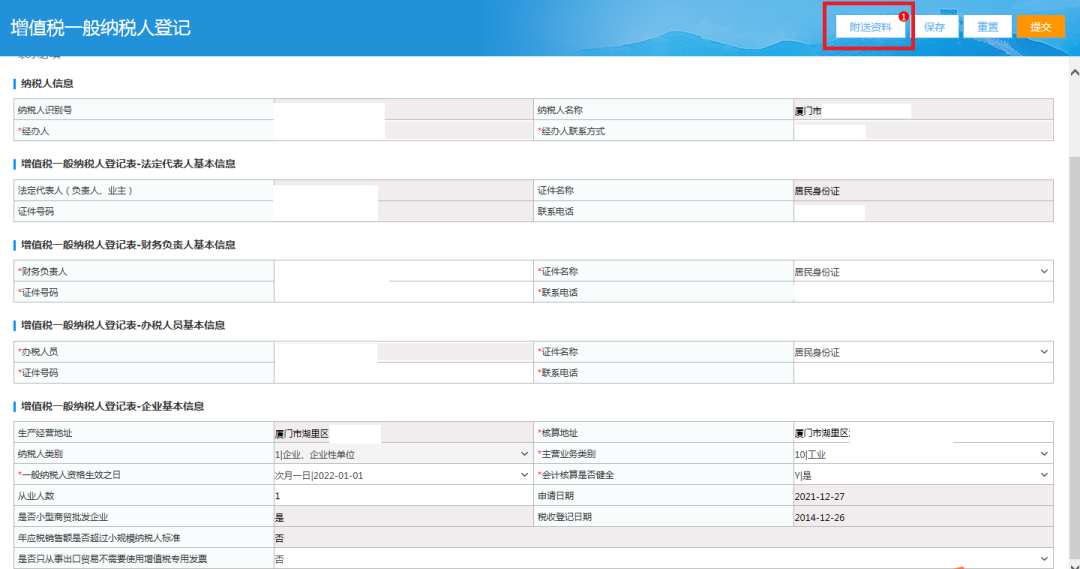Expand the 主营业务类别 dropdown
The height and width of the screenshot is (569, 1080).
pyautogui.click(x=923, y=454)
